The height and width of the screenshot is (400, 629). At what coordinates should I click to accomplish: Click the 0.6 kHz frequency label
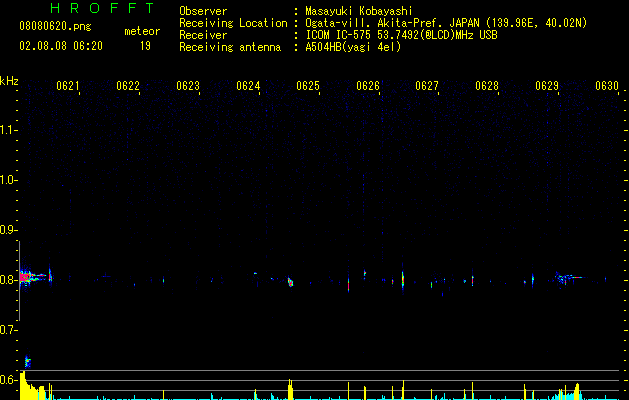[x=8, y=380]
